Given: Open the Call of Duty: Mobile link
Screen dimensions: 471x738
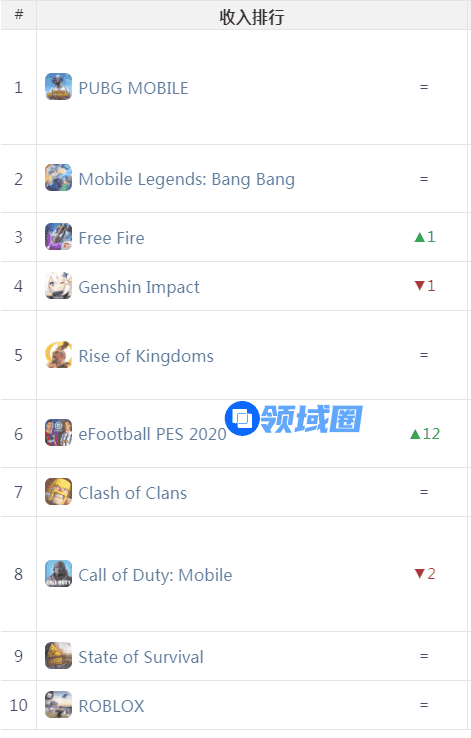Looking at the screenshot, I should 155,575.
